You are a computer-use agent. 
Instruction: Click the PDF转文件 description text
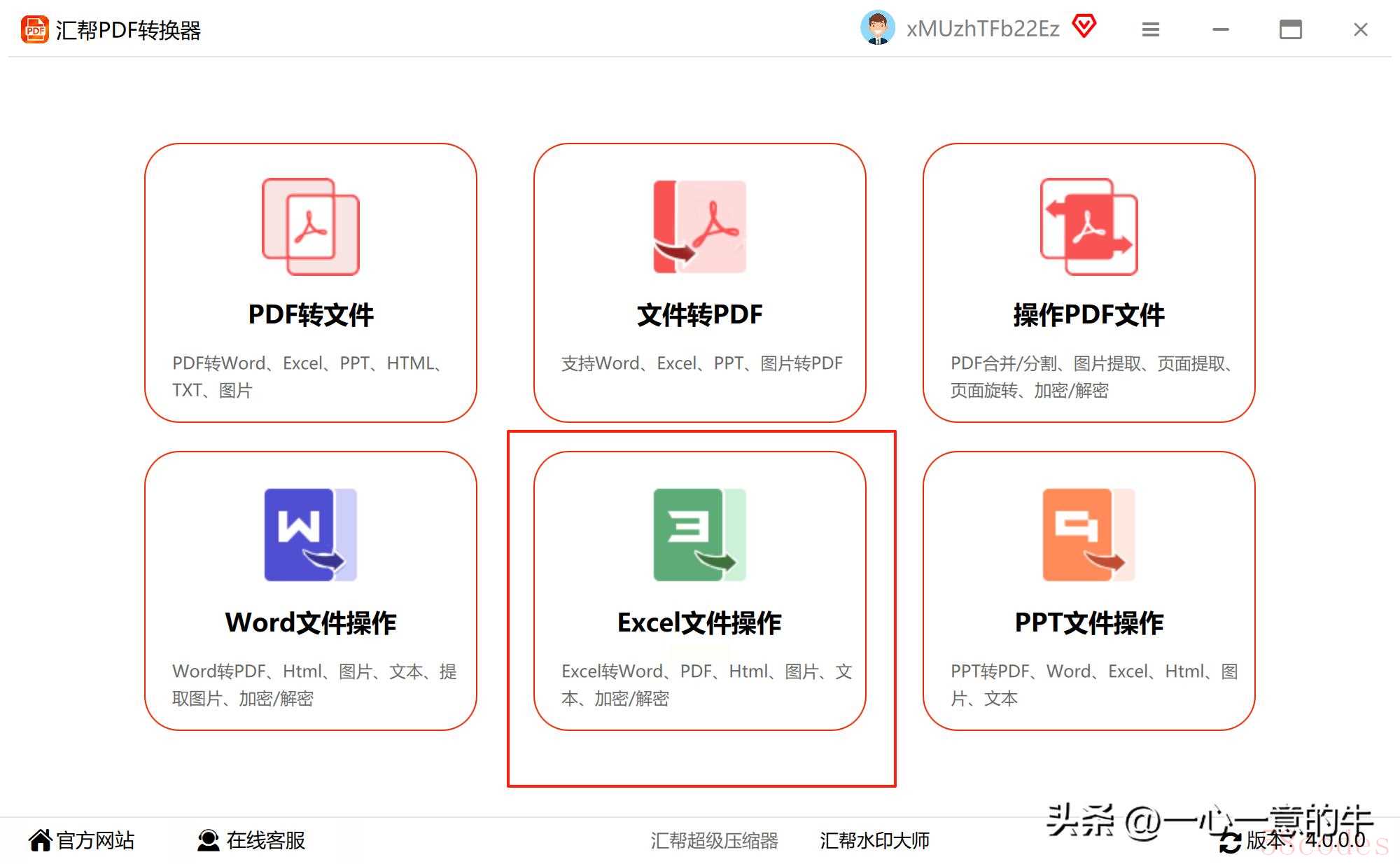coord(308,376)
